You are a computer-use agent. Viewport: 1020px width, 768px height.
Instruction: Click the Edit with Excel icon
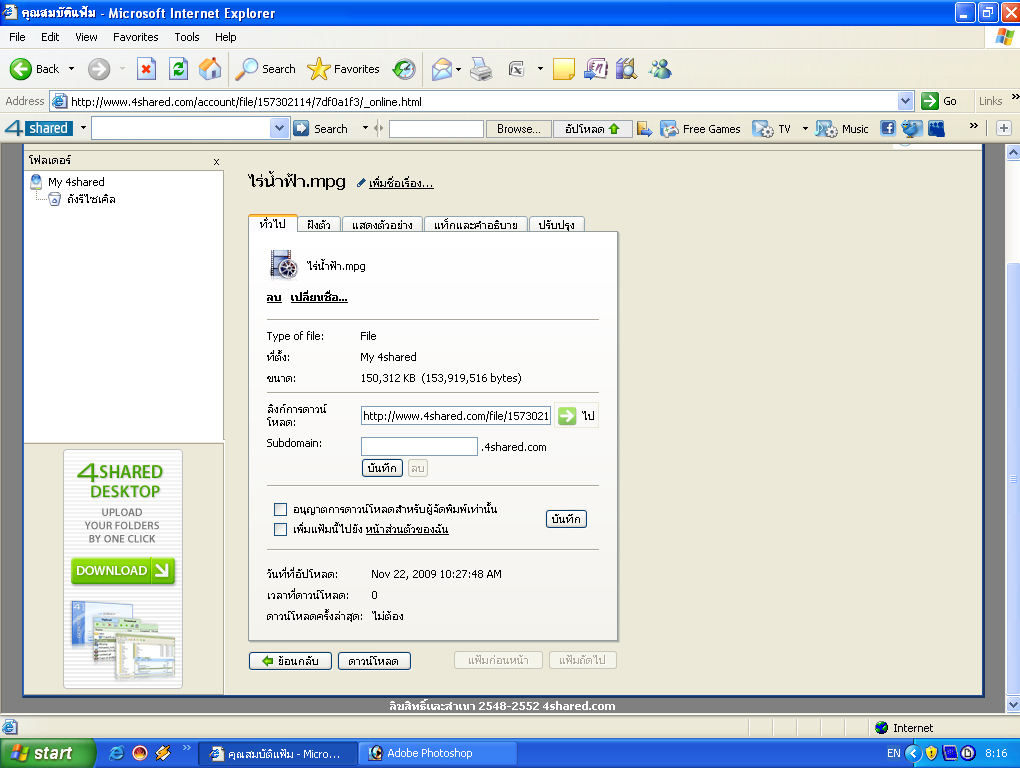tap(517, 69)
